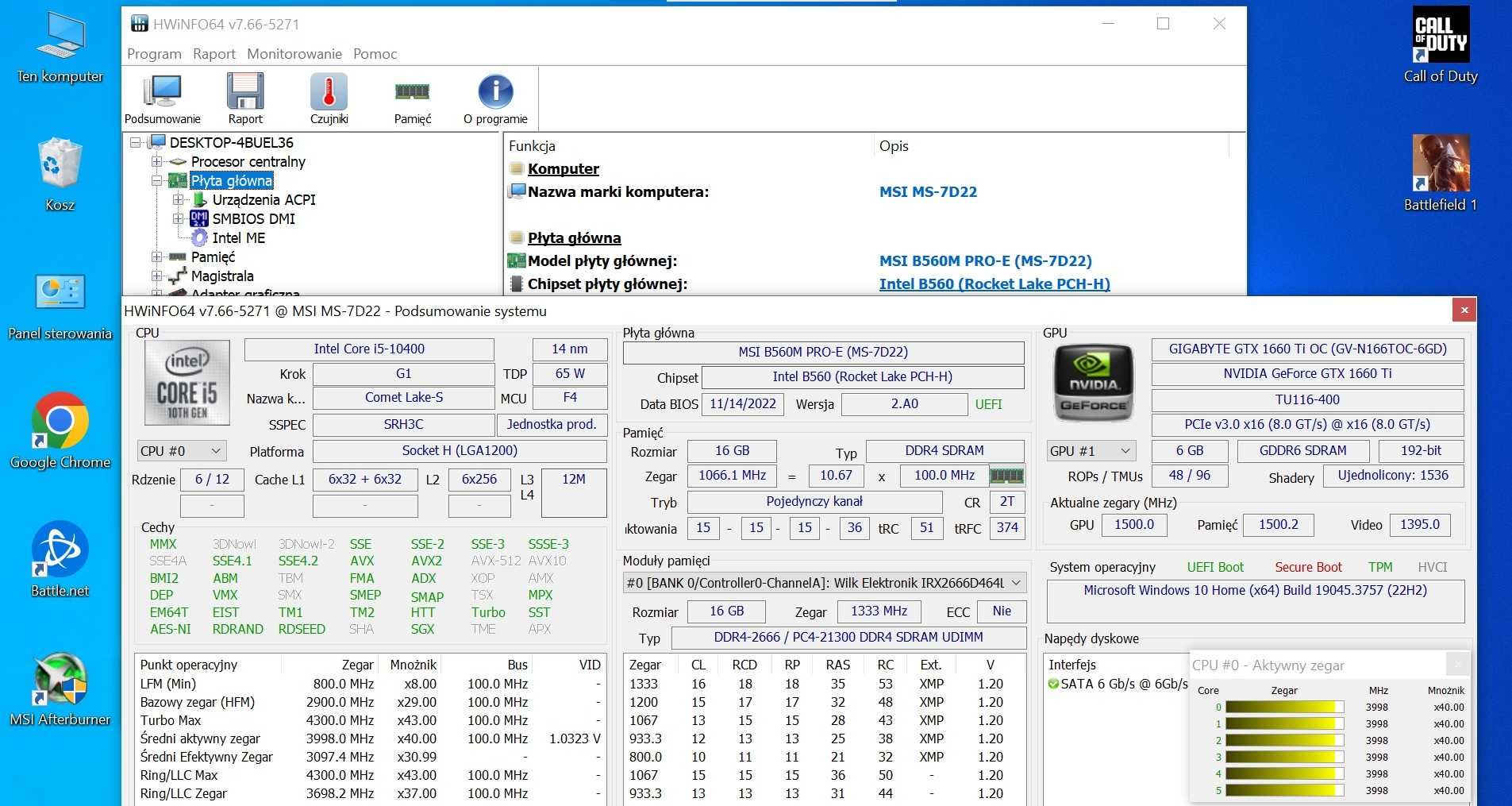Viewport: 1512px width, 806px height.
Task: Click the Secure Boot status label
Action: pos(1308,567)
